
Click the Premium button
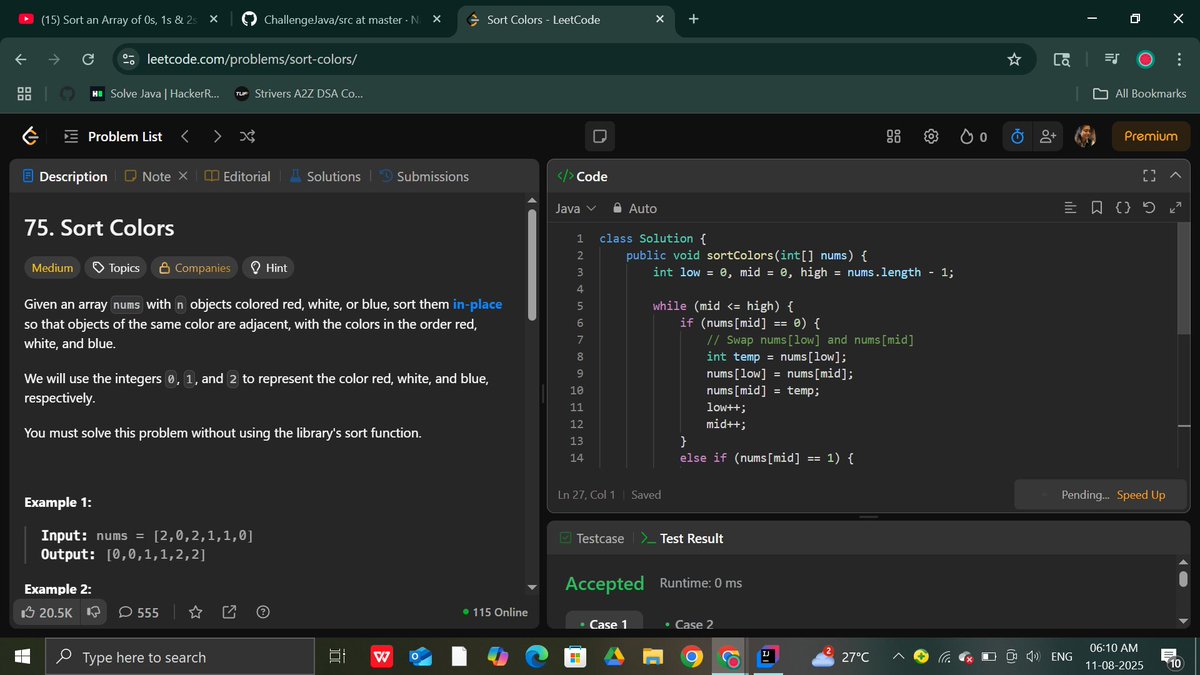pyautogui.click(x=1150, y=136)
